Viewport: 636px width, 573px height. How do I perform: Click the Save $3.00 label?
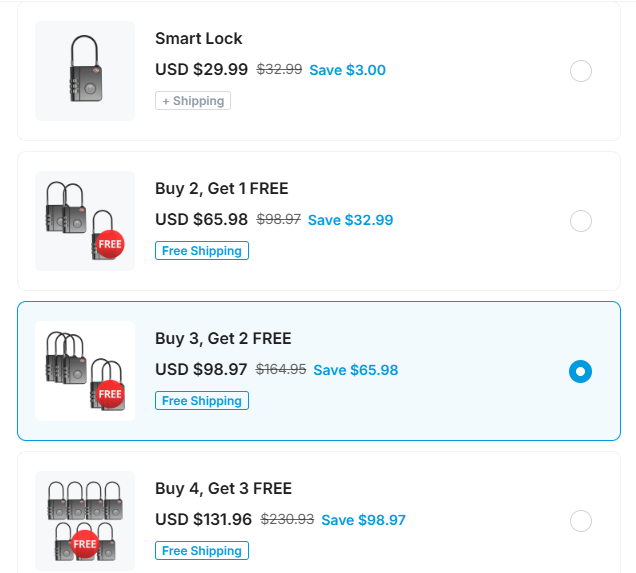348,70
